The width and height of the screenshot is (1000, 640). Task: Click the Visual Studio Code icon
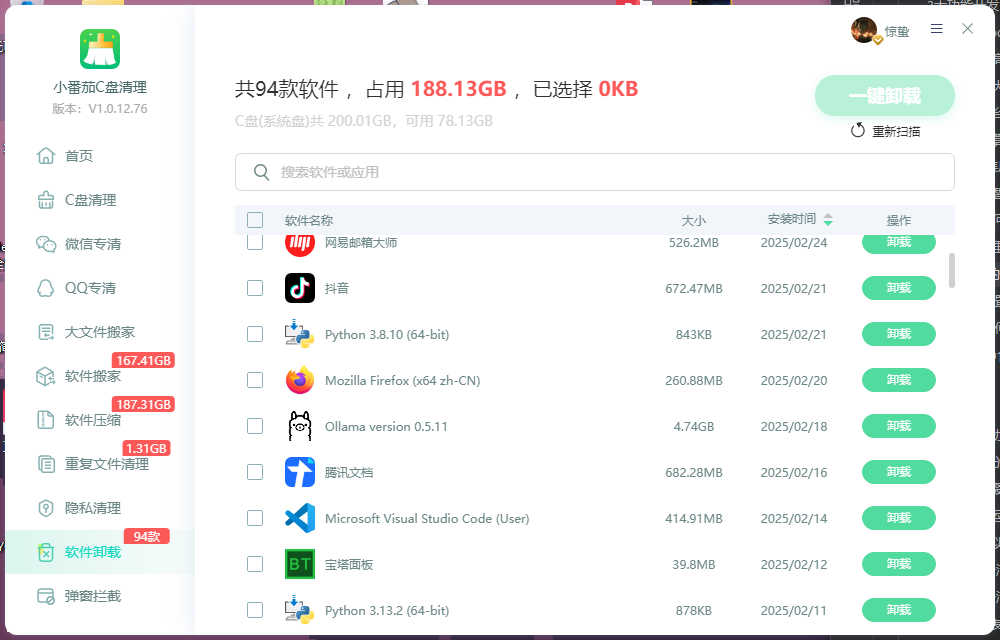pos(300,518)
